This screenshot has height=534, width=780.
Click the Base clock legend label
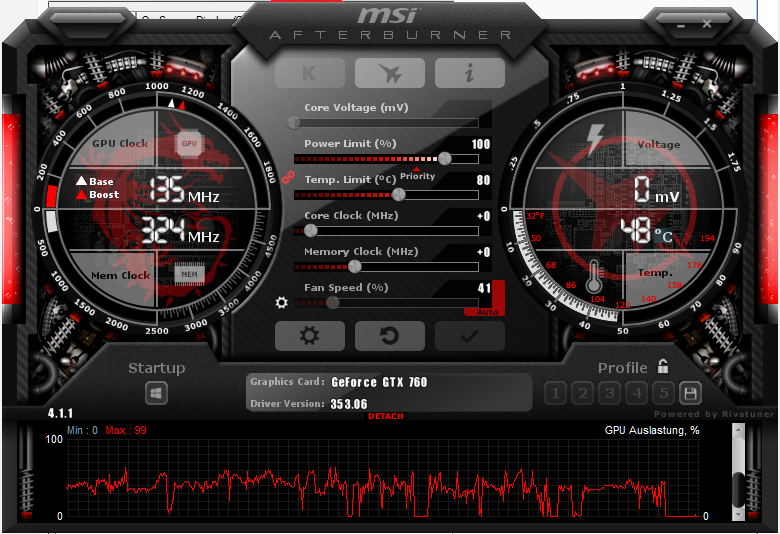coord(95,181)
